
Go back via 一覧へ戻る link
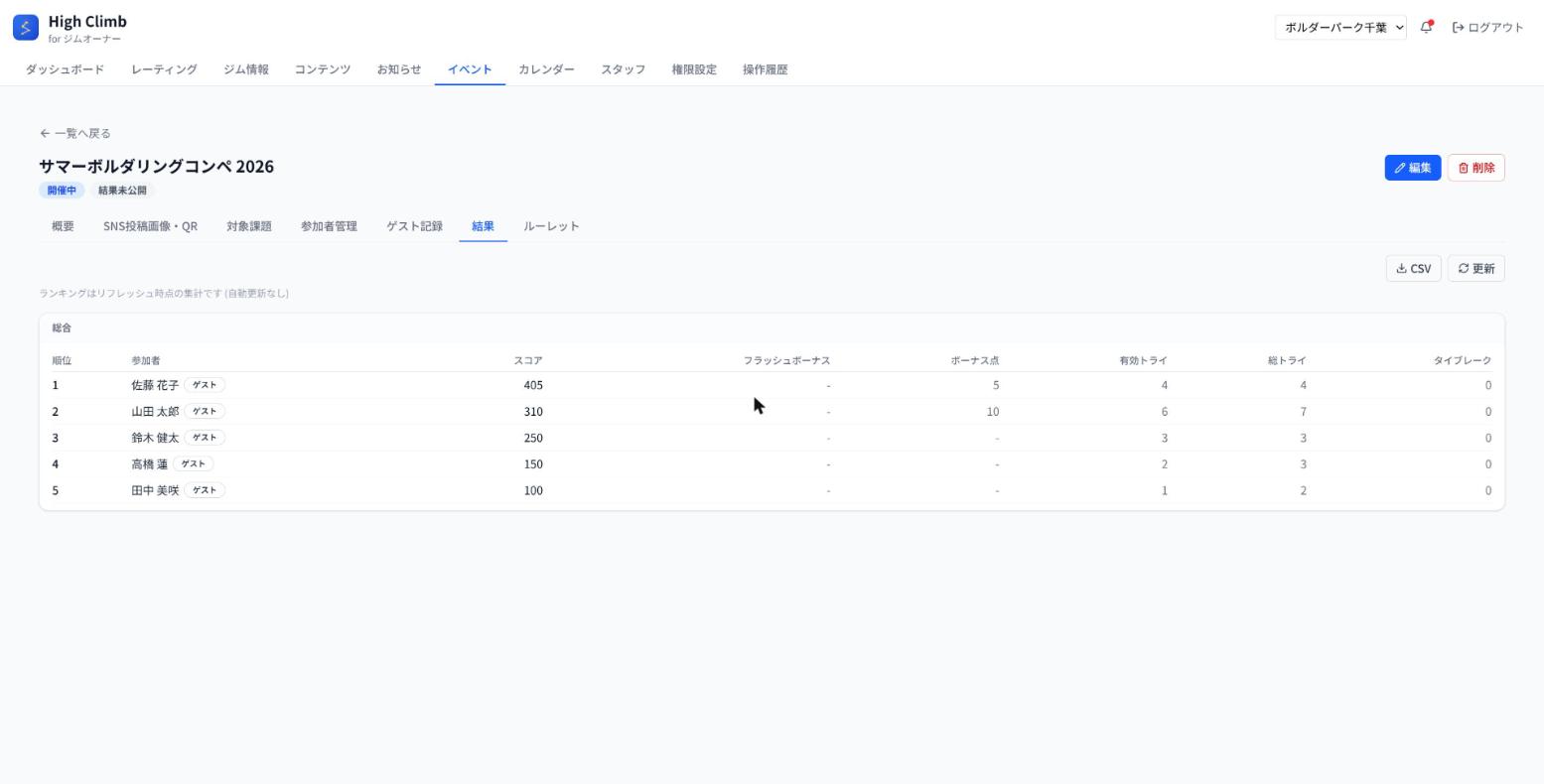[75, 133]
